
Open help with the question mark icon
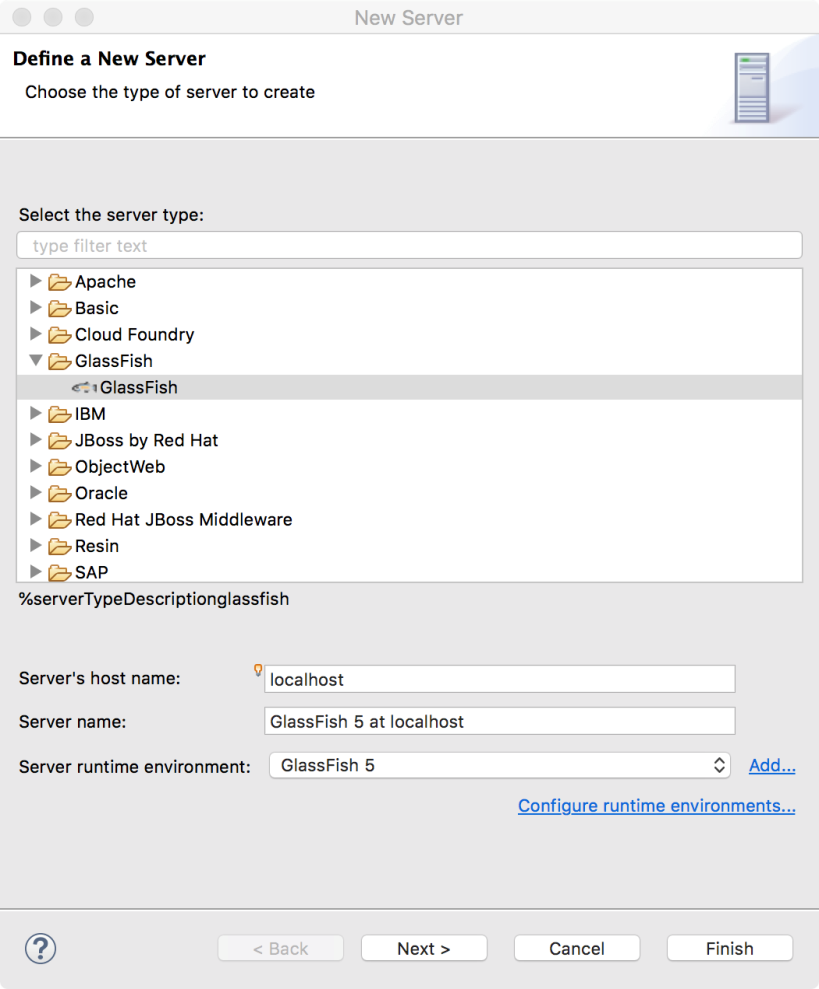pos(40,948)
